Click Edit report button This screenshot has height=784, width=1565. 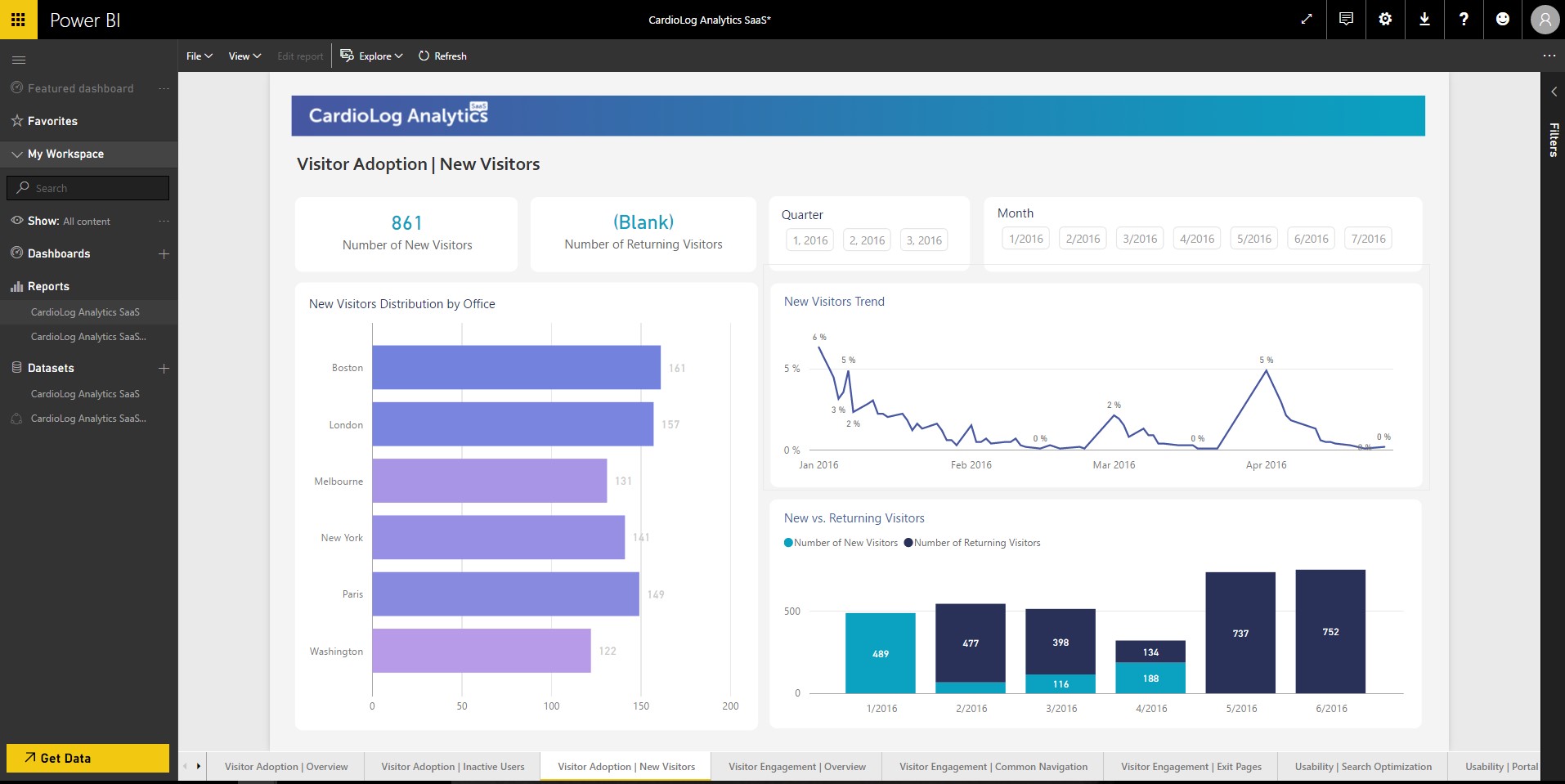[x=300, y=56]
